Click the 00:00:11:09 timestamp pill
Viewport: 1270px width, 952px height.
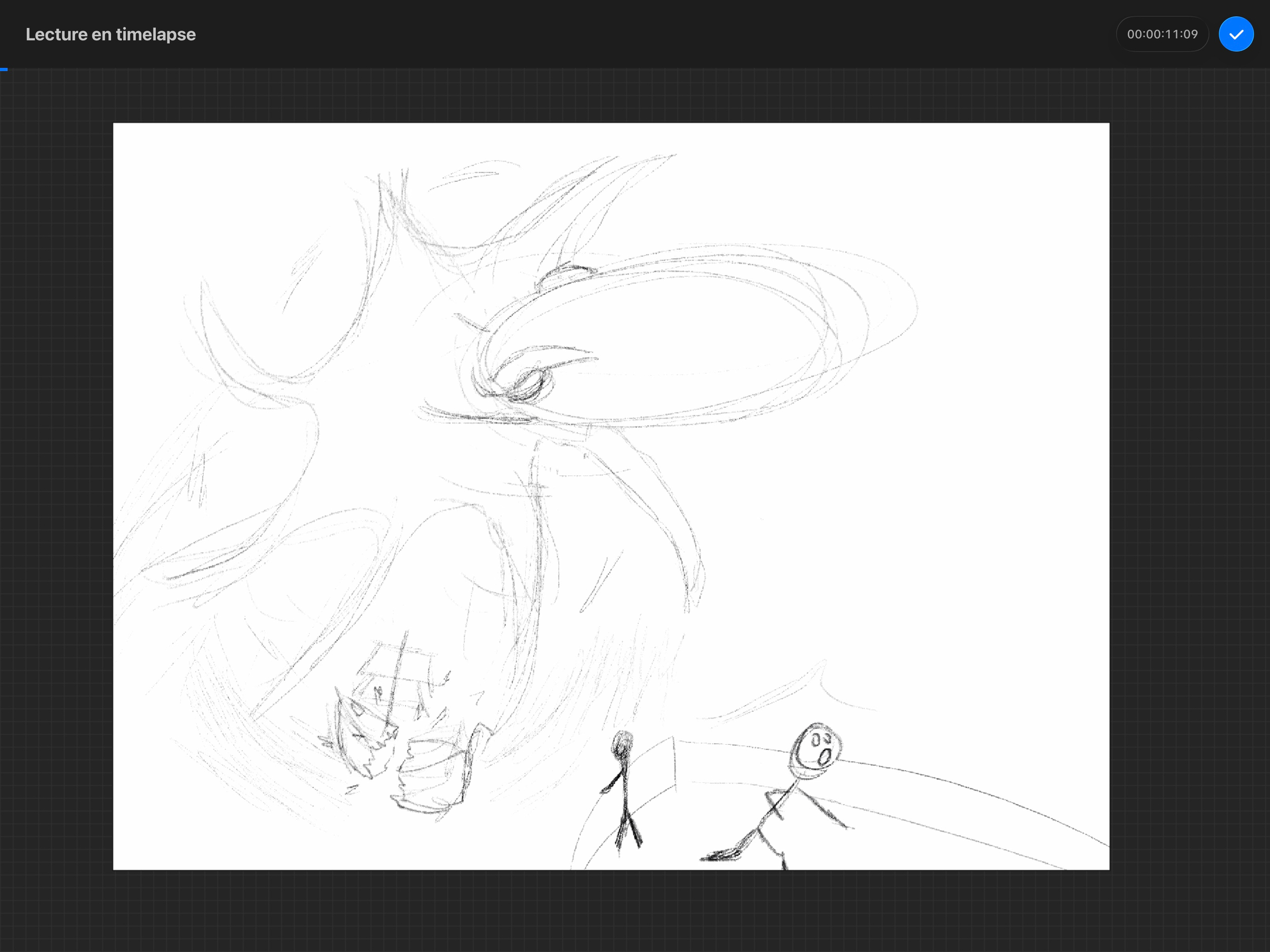point(1162,35)
